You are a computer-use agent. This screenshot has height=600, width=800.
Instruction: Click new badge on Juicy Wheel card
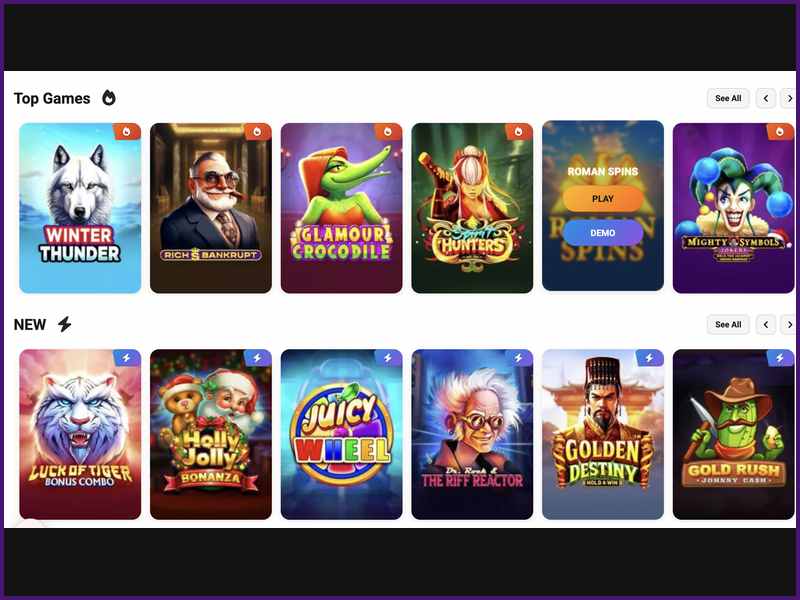(x=388, y=358)
